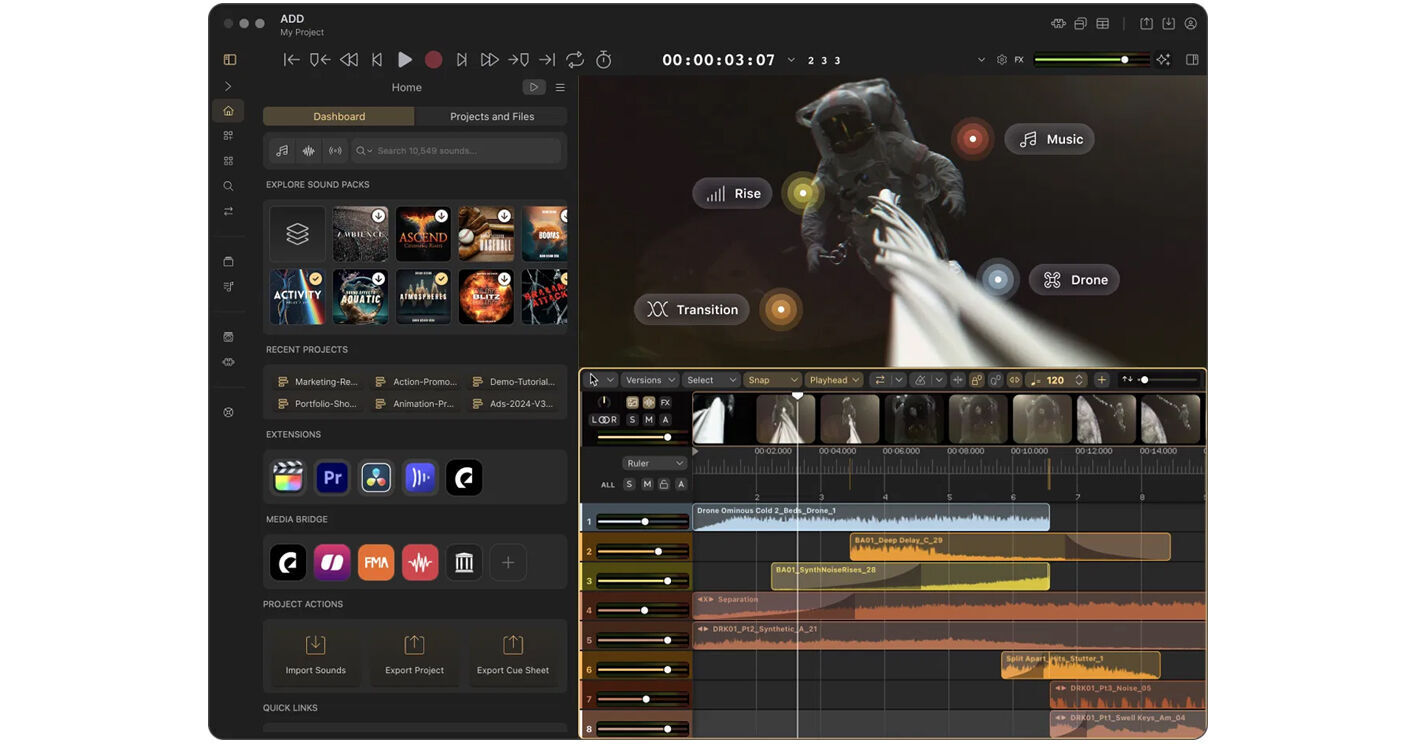Click the sound search input field
1417x744 pixels.
point(457,151)
